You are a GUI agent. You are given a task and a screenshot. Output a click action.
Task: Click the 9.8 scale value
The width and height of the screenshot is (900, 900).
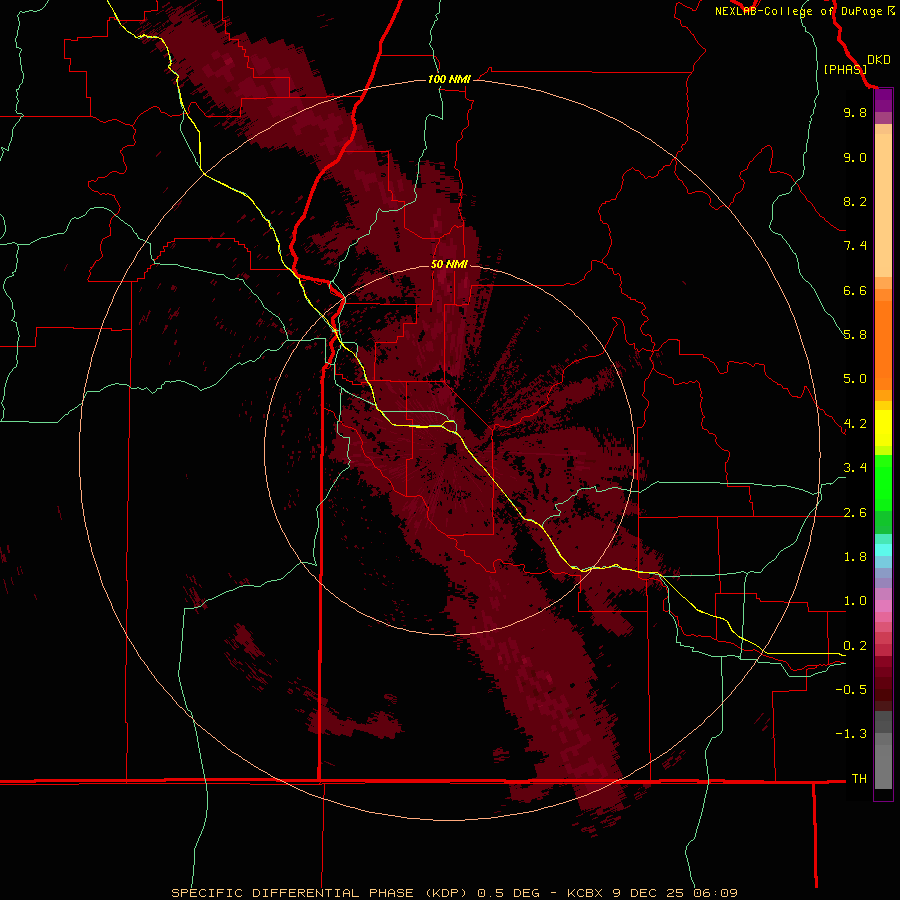pyautogui.click(x=855, y=112)
